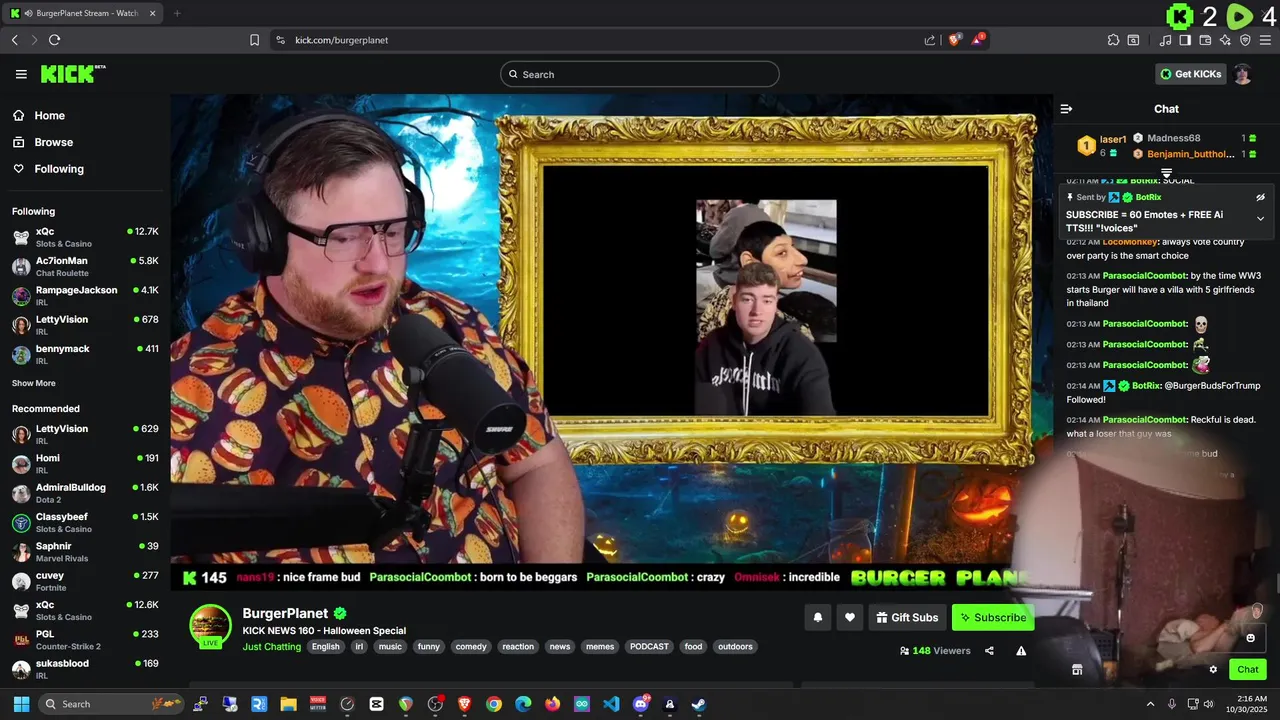Open Brave Rewards triangle icon
The image size is (1280, 720).
977,40
